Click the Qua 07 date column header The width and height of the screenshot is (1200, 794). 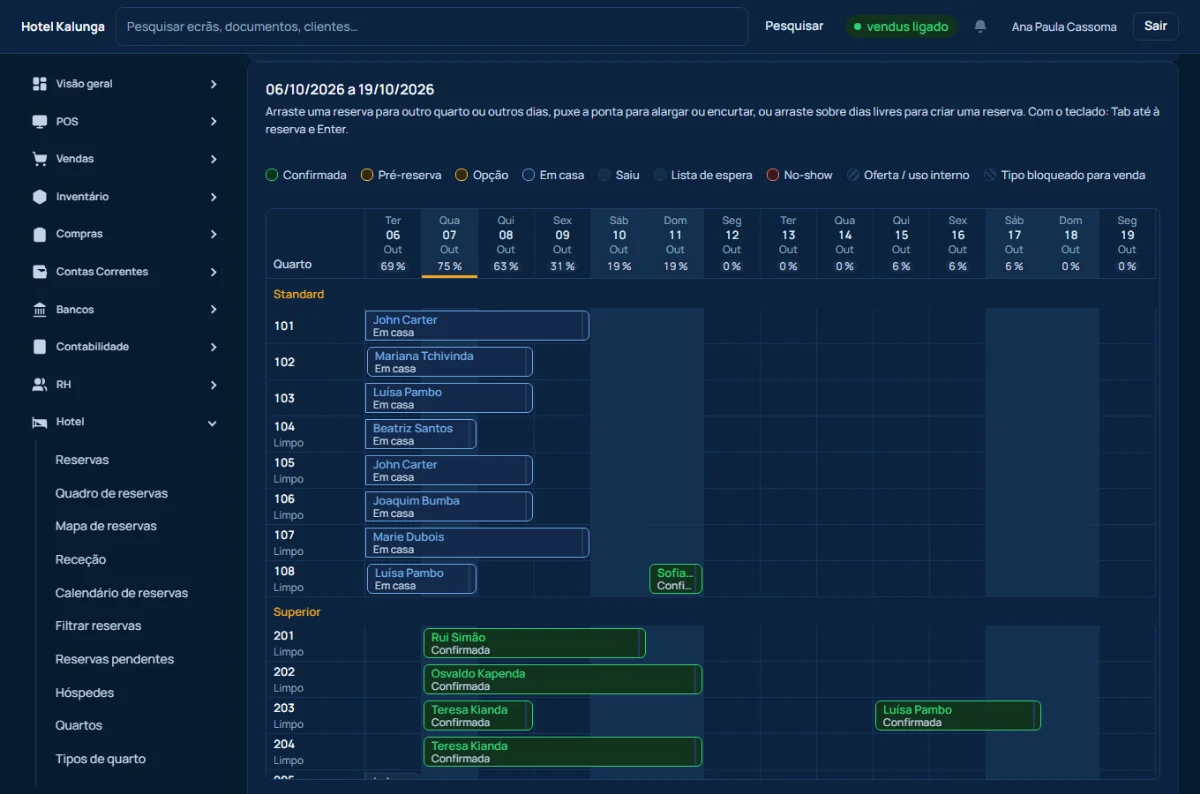point(449,243)
